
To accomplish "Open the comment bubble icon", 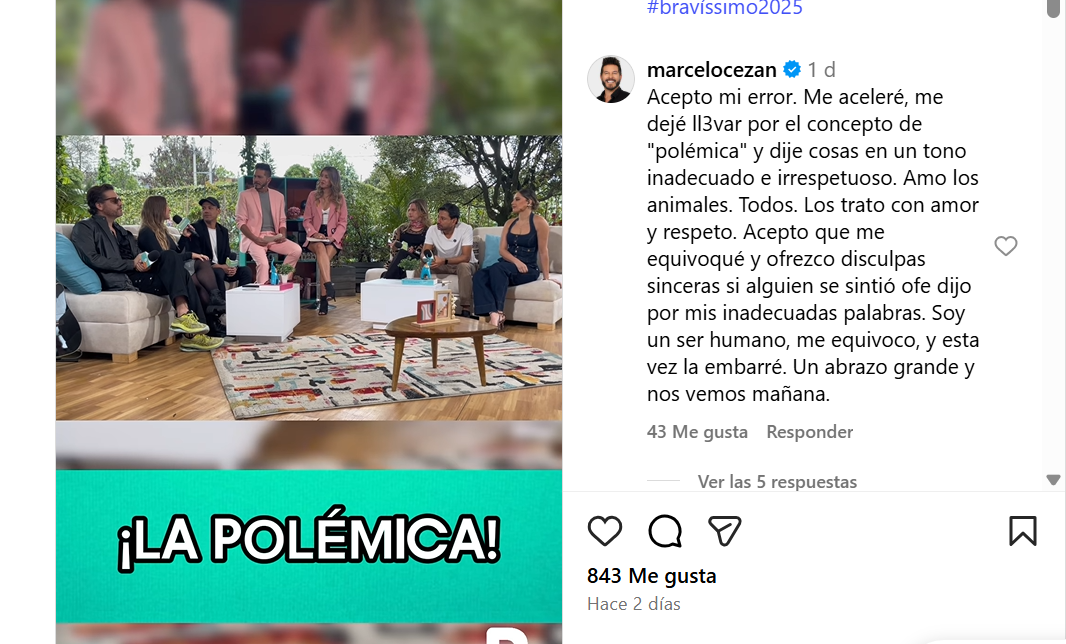I will pos(665,531).
